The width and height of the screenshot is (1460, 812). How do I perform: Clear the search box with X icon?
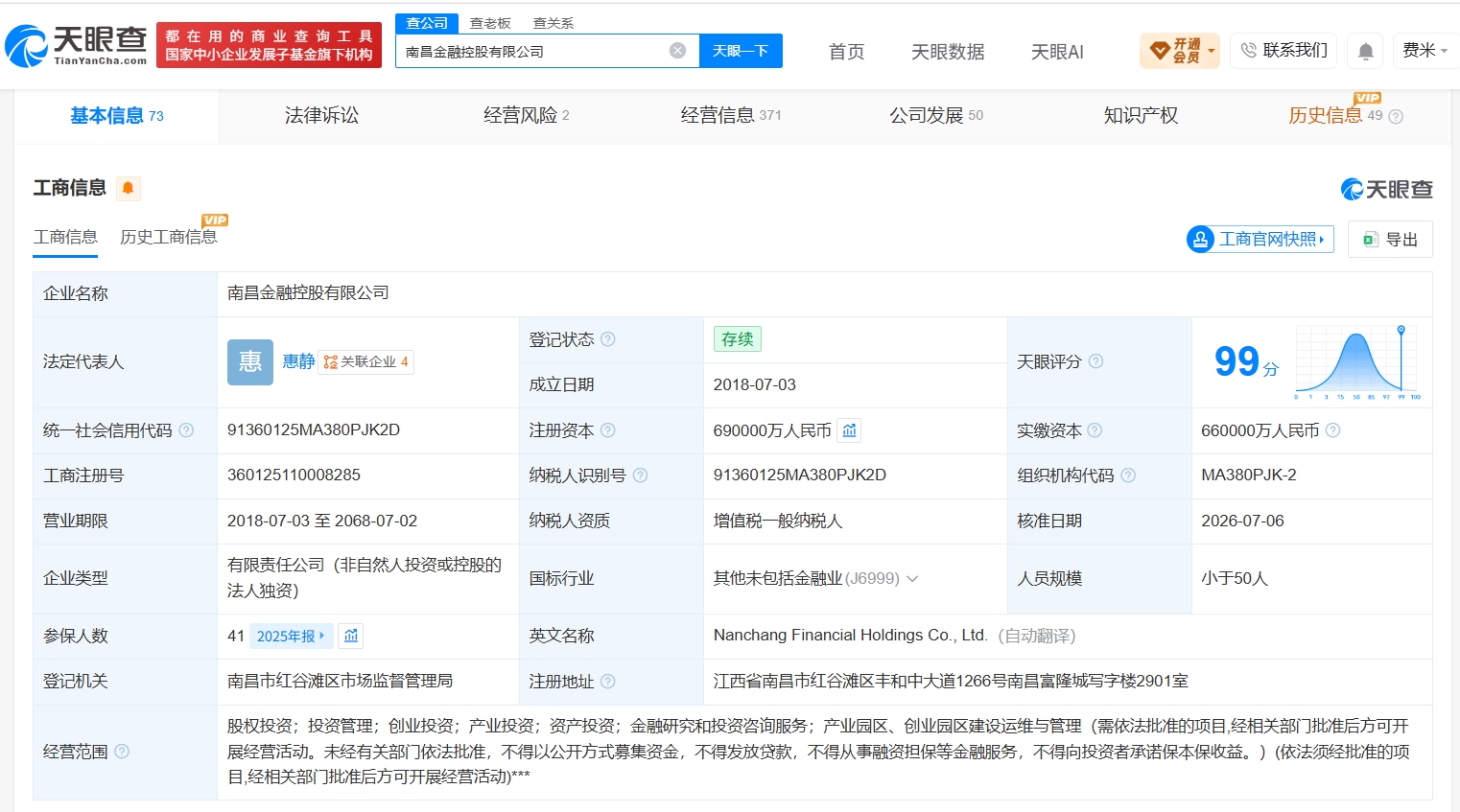[677, 51]
